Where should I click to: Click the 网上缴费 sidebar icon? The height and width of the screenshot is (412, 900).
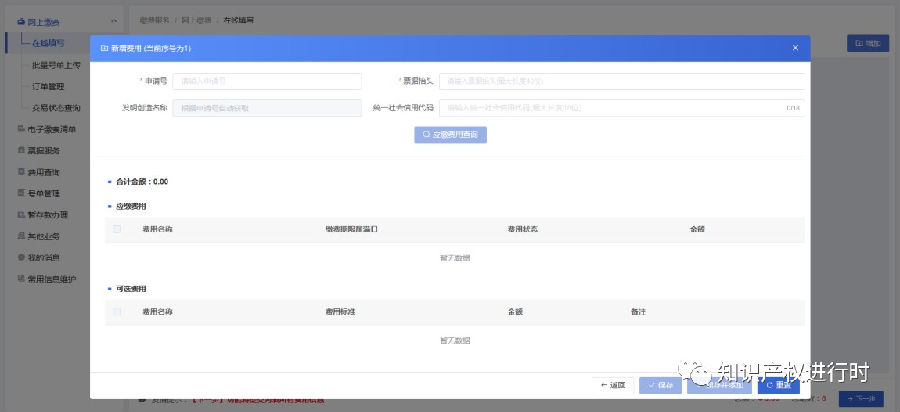coord(21,22)
